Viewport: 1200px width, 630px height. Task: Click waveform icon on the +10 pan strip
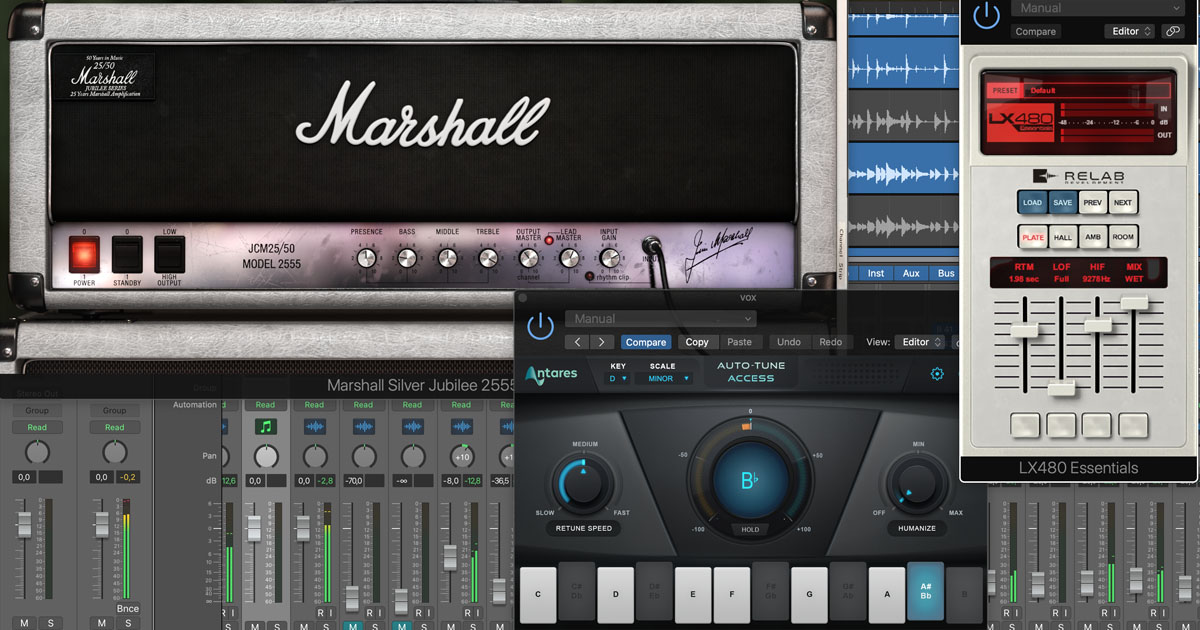click(x=461, y=427)
